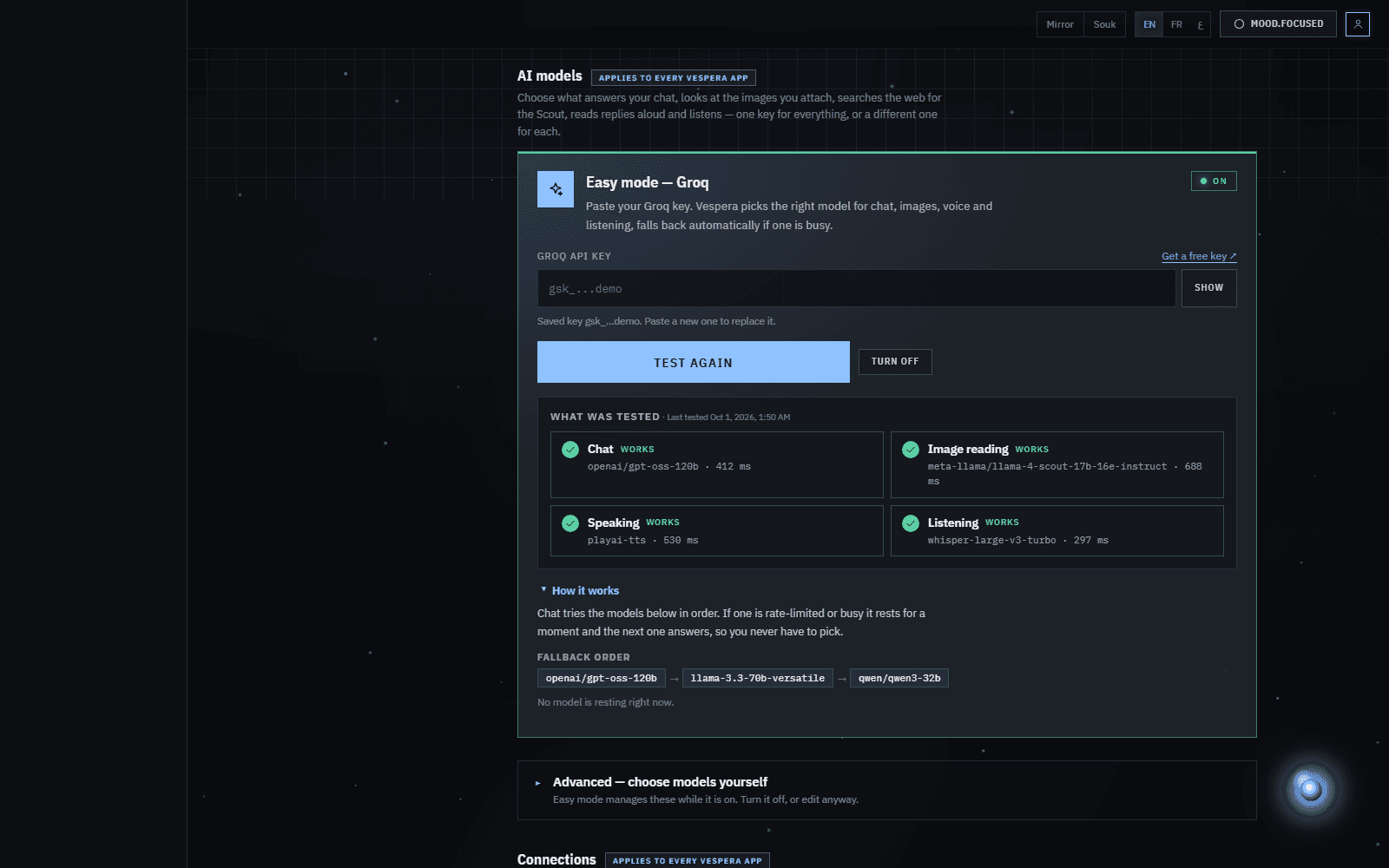Click the qwen/qwen3-32b fallback chip
Screen dimensions: 1389x868
pyautogui.click(x=899, y=678)
